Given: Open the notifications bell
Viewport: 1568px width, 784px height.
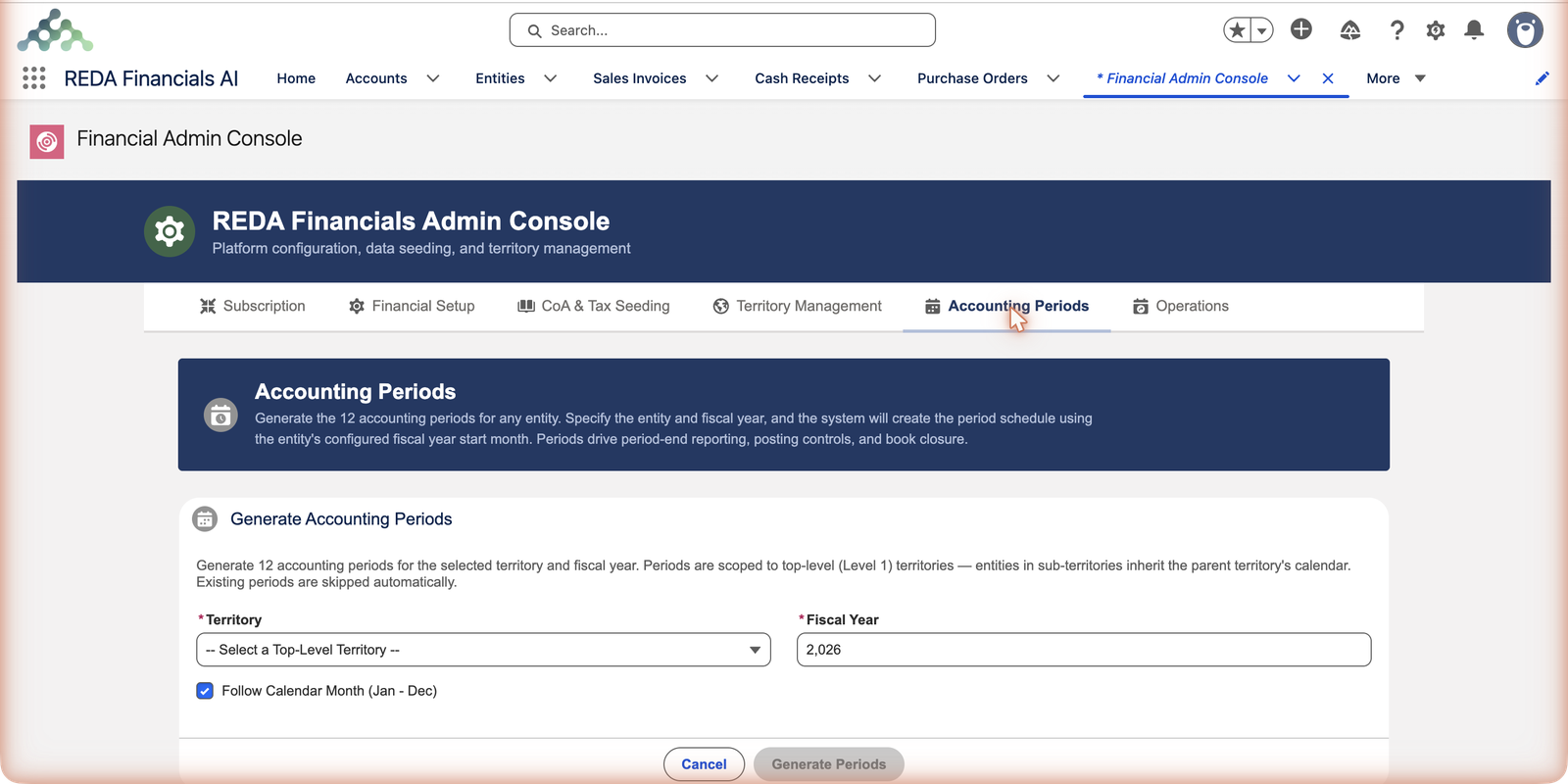Looking at the screenshot, I should tap(1474, 30).
